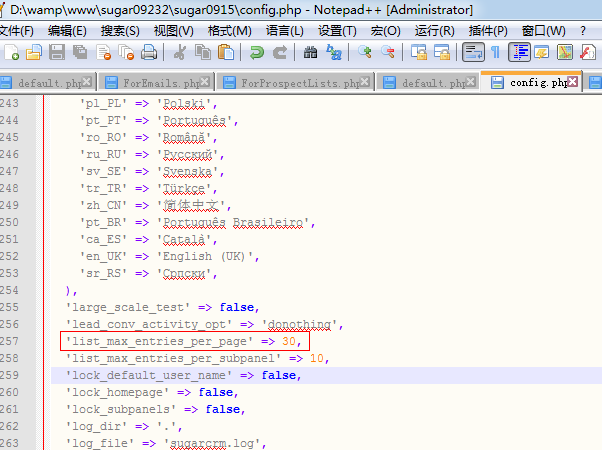The width and height of the screenshot is (602, 450).
Task: Zoom out using the magnifier minus icon
Action: (388, 52)
